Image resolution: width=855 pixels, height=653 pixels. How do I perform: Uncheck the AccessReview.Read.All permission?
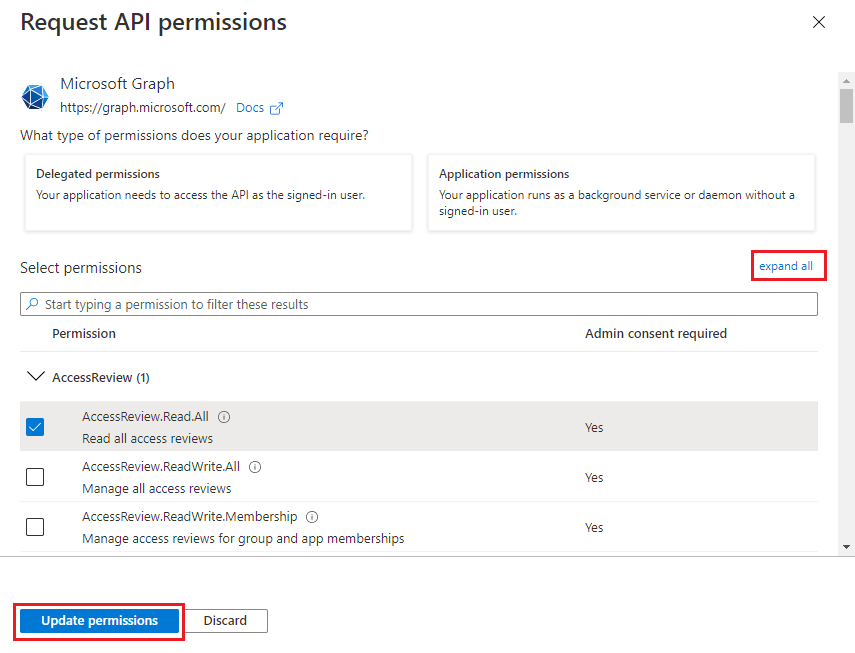click(x=35, y=427)
